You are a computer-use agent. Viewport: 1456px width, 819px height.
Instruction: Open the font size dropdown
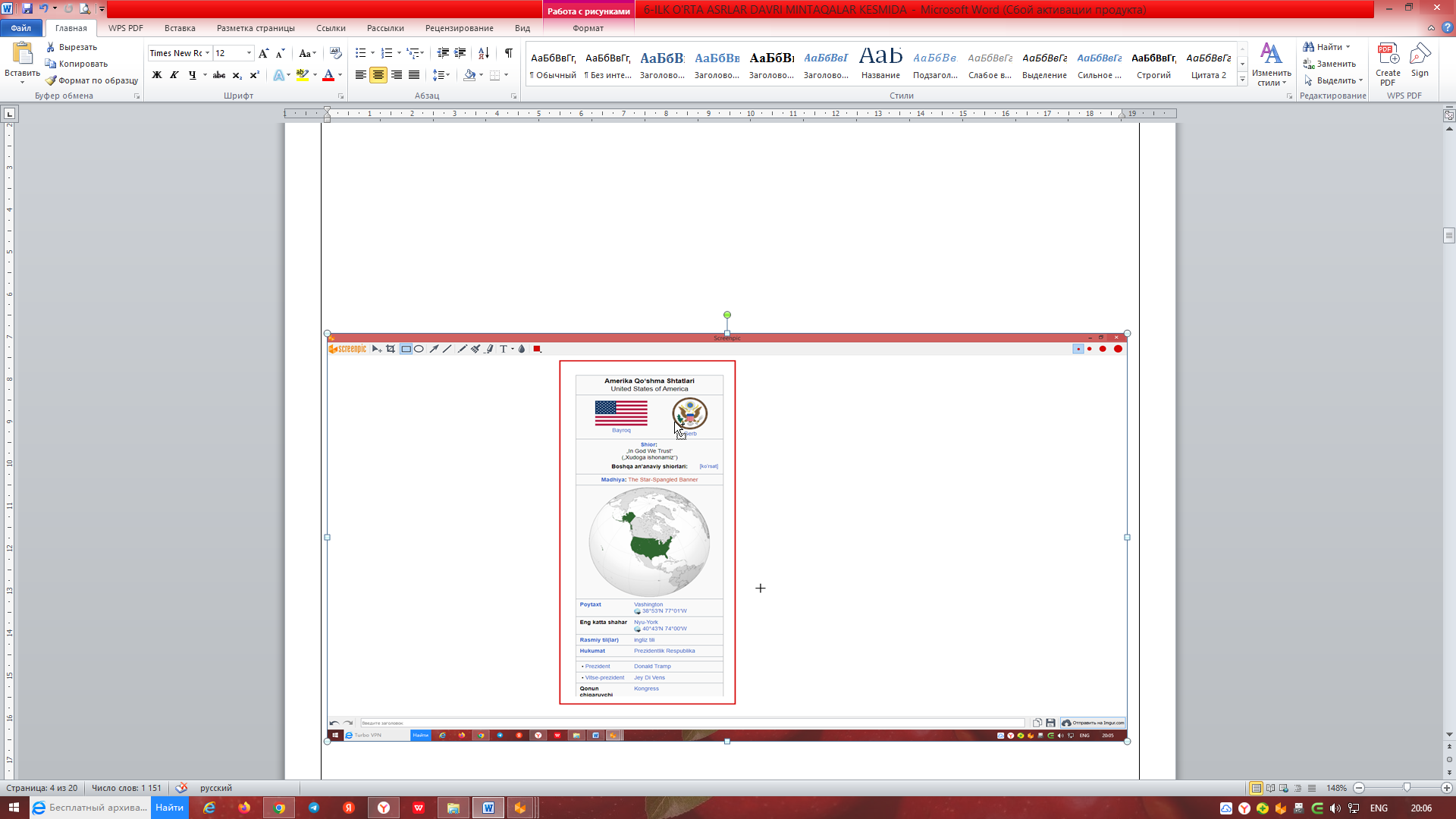249,53
